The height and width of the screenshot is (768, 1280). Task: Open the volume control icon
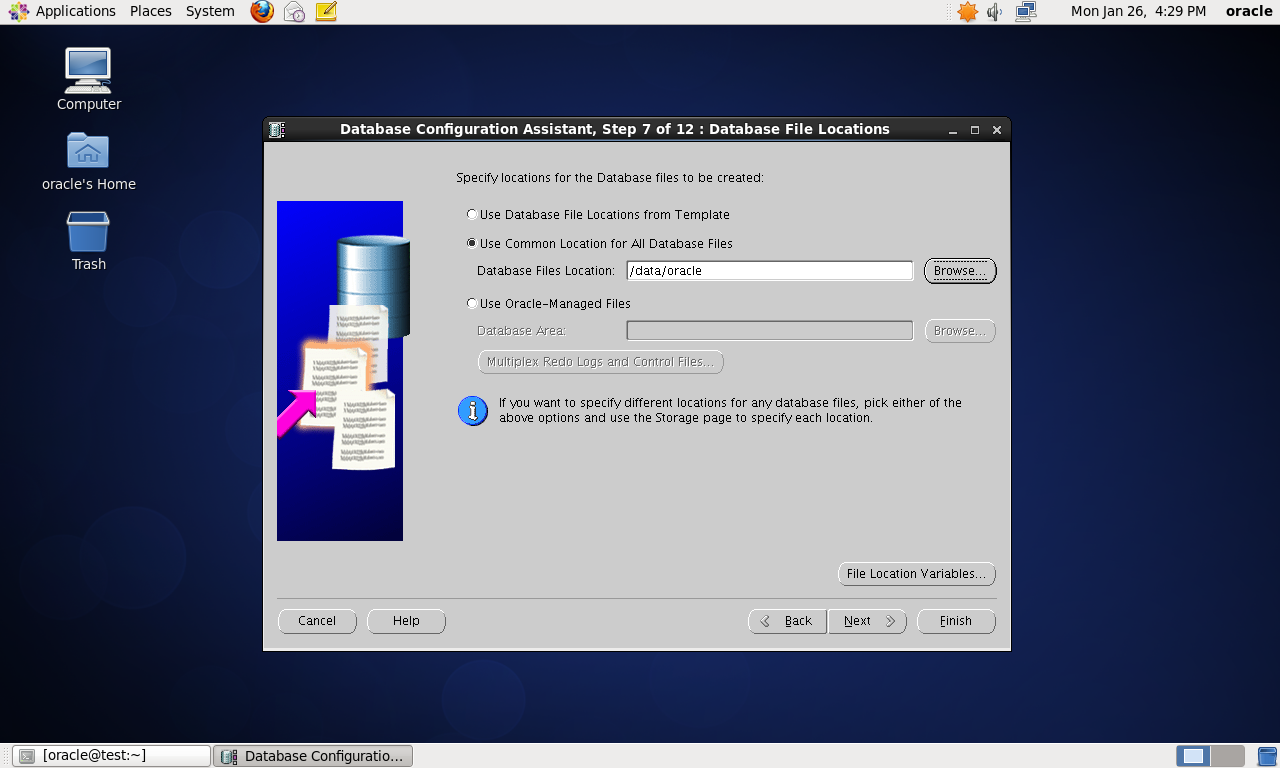click(x=995, y=12)
